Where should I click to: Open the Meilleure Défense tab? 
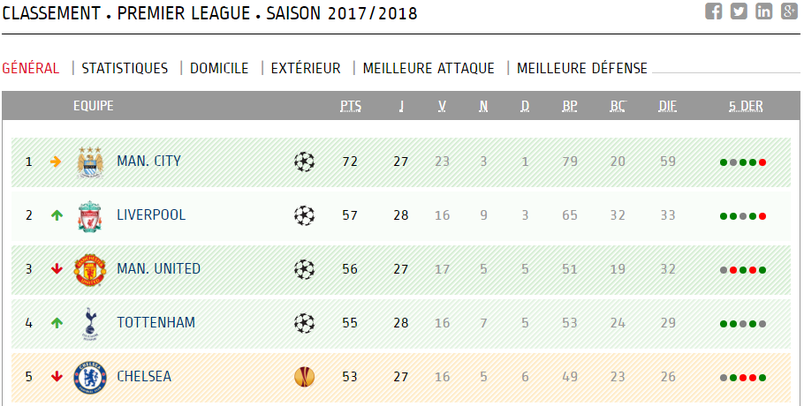[582, 68]
